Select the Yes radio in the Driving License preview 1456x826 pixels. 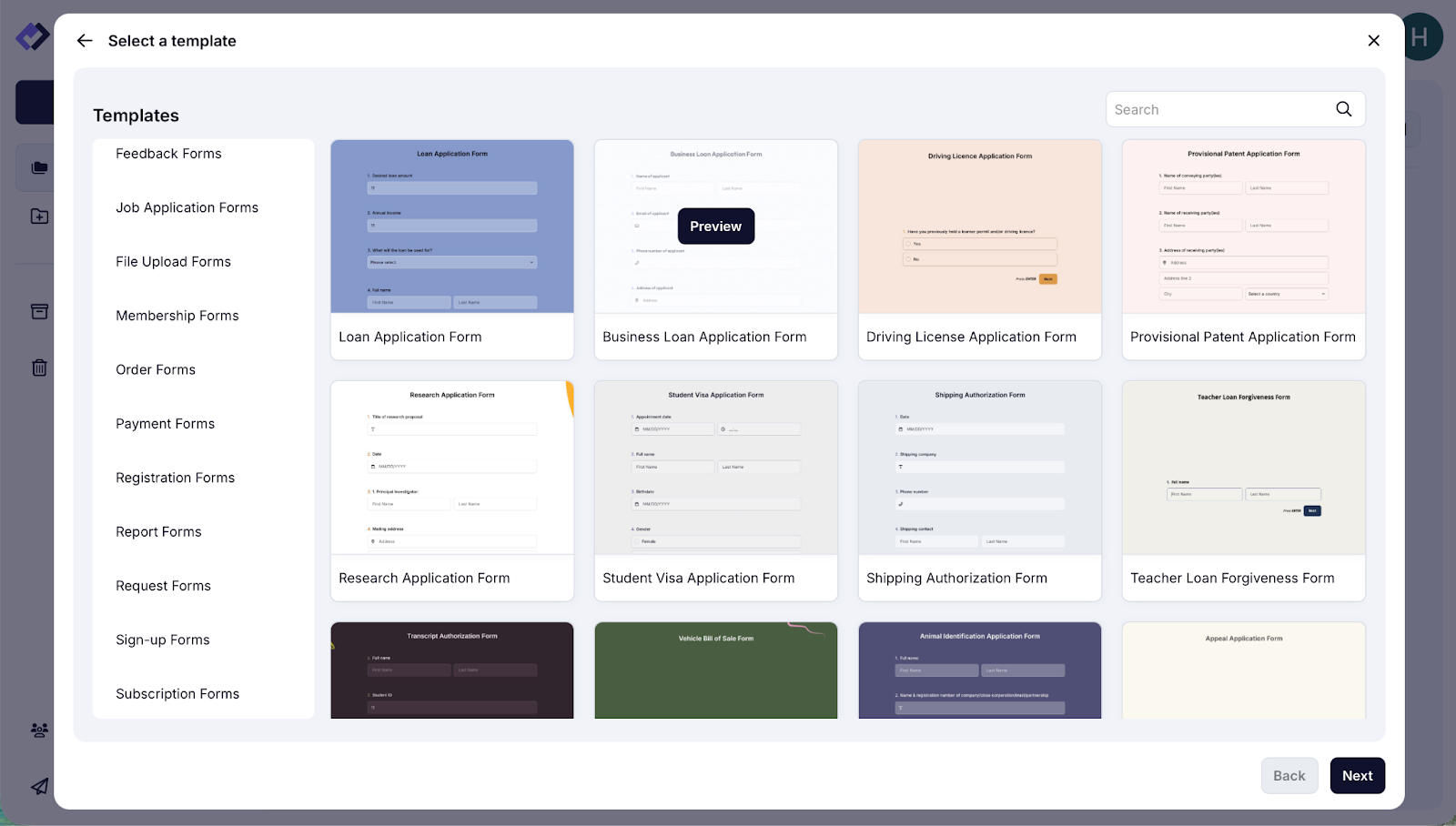click(x=909, y=243)
